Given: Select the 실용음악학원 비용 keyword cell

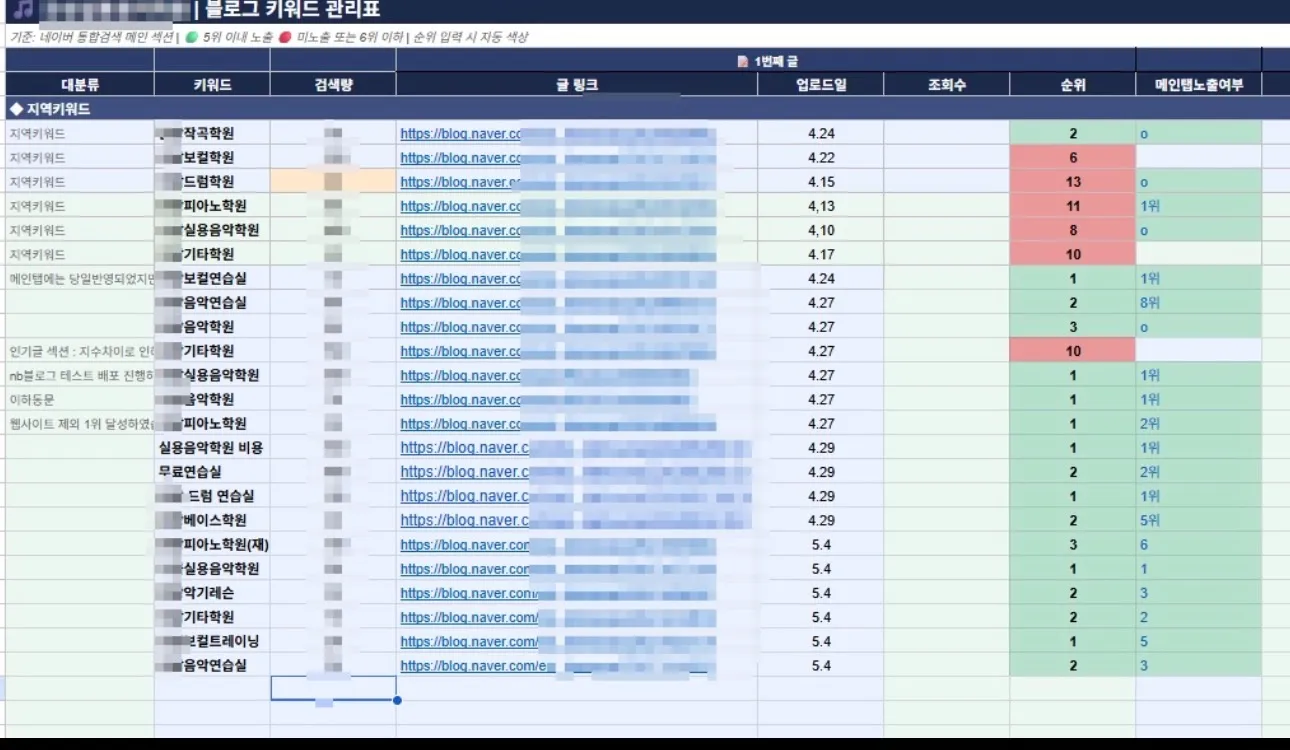Looking at the screenshot, I should pos(212,448).
